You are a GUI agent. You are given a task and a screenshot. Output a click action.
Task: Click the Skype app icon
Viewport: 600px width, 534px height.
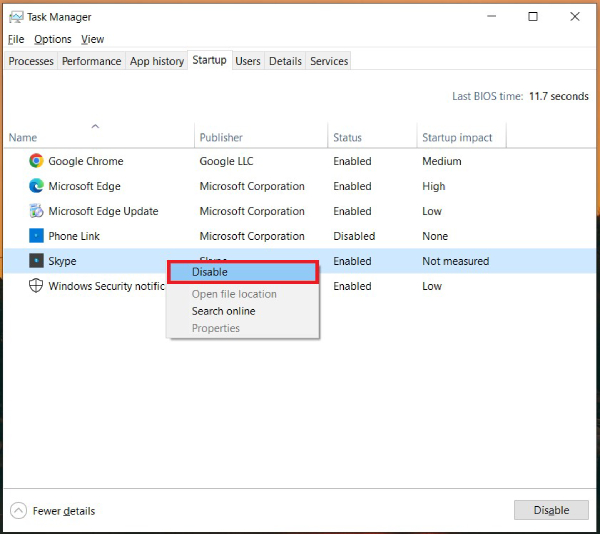[x=36, y=261]
